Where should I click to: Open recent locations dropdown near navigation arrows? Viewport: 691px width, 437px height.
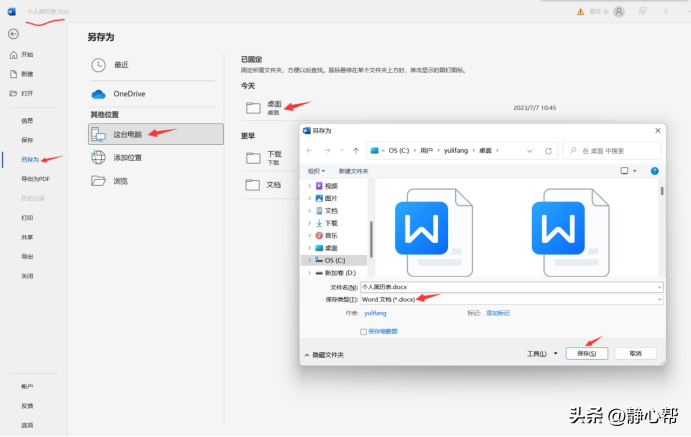tap(342, 151)
